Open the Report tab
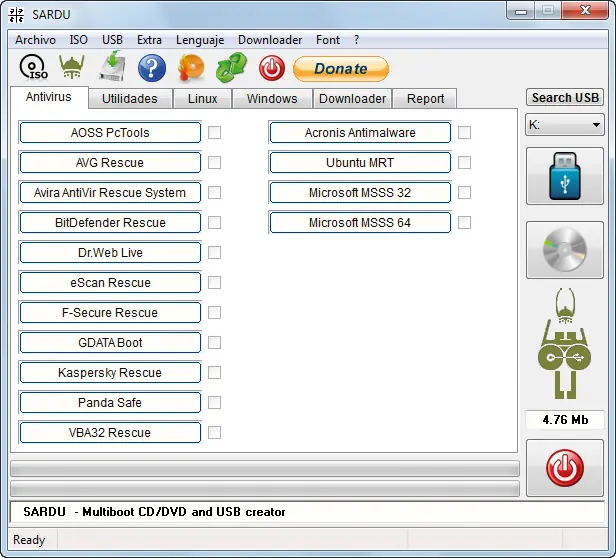The width and height of the screenshot is (616, 558). (425, 98)
